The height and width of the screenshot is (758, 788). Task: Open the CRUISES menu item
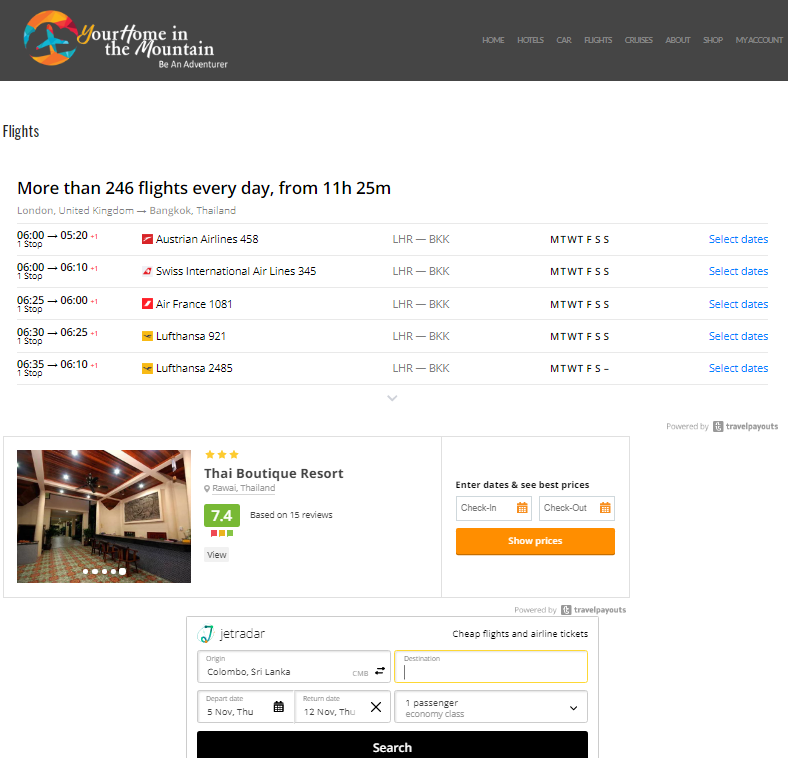click(x=639, y=40)
